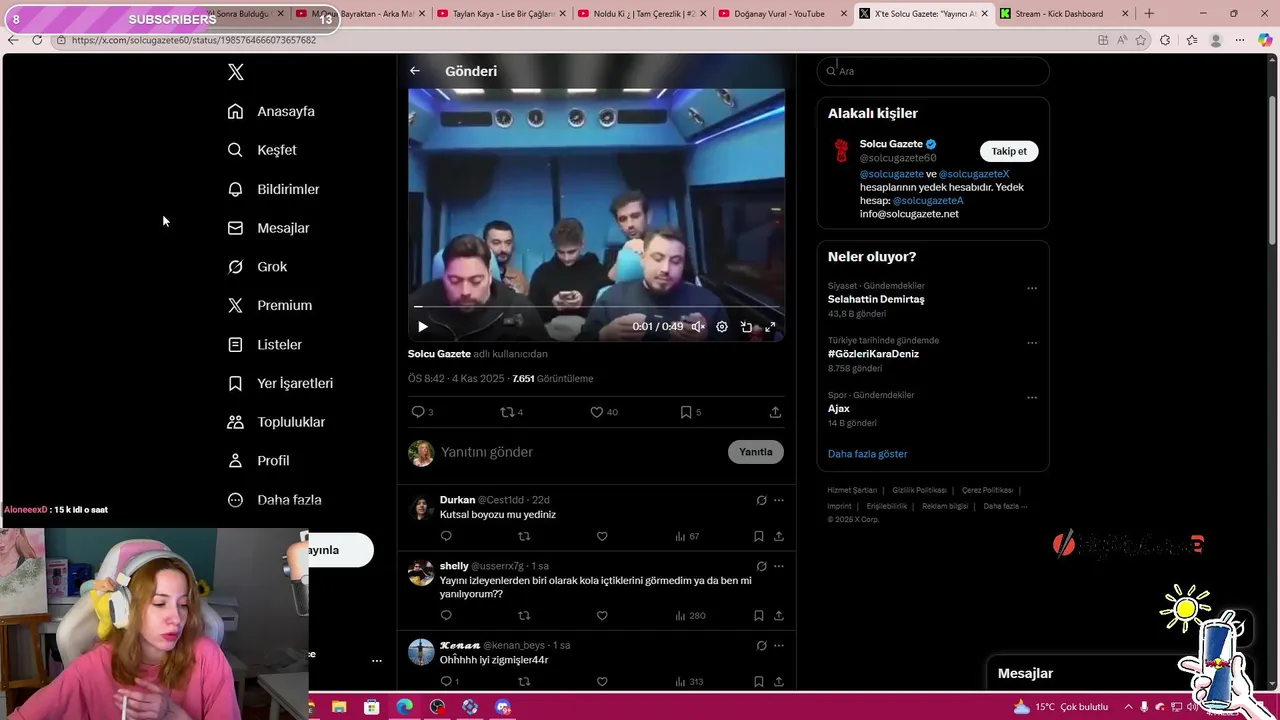Image resolution: width=1280 pixels, height=720 pixels.
Task: Click the reply icon with 3 replies
Action: [422, 412]
